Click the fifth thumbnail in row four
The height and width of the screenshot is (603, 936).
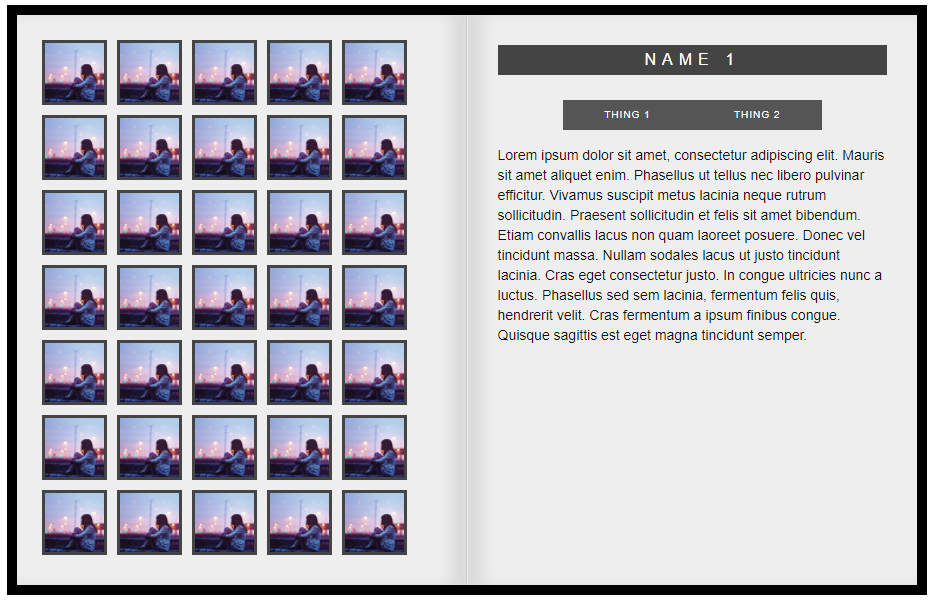pos(374,297)
